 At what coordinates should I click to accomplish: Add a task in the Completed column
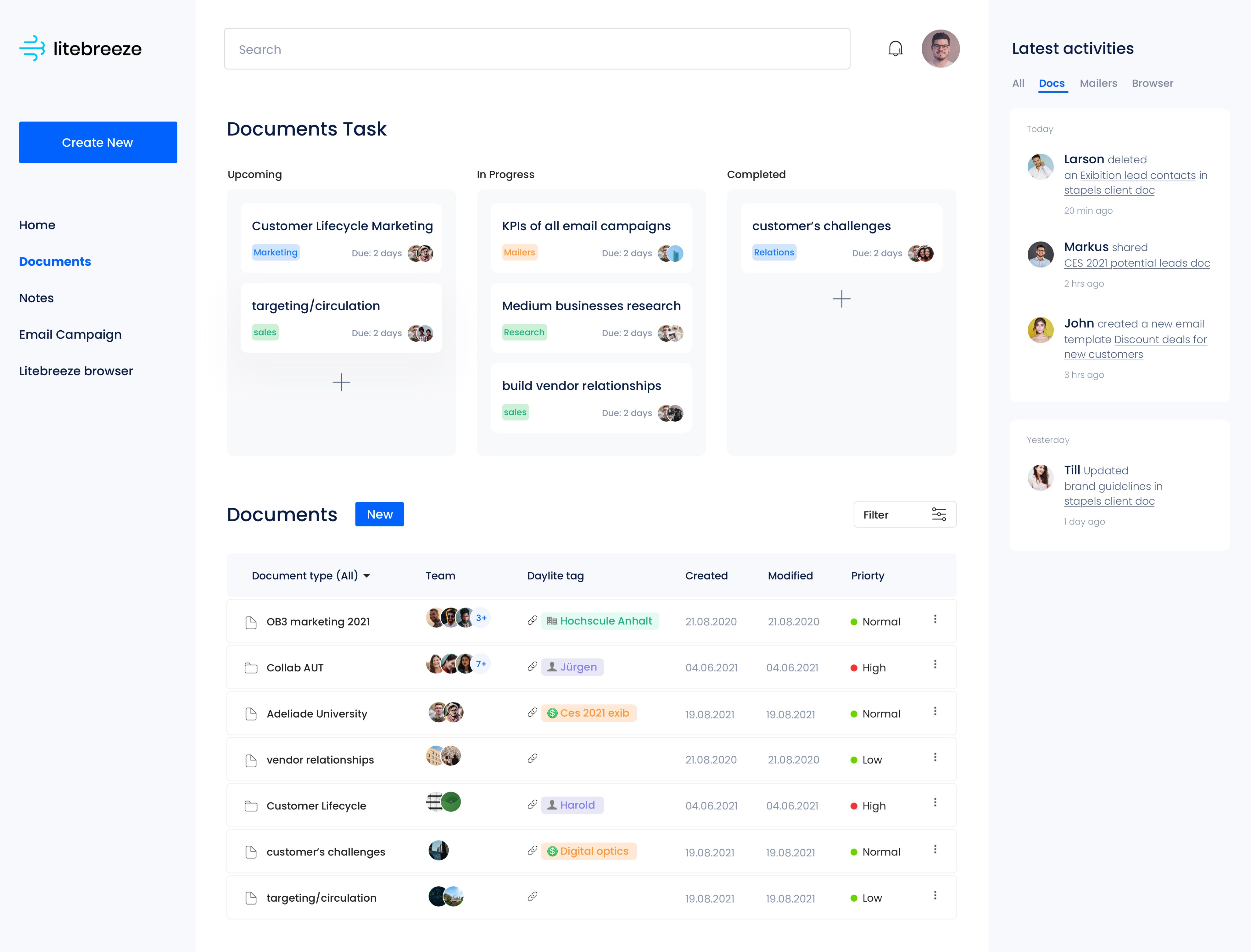coord(841,299)
